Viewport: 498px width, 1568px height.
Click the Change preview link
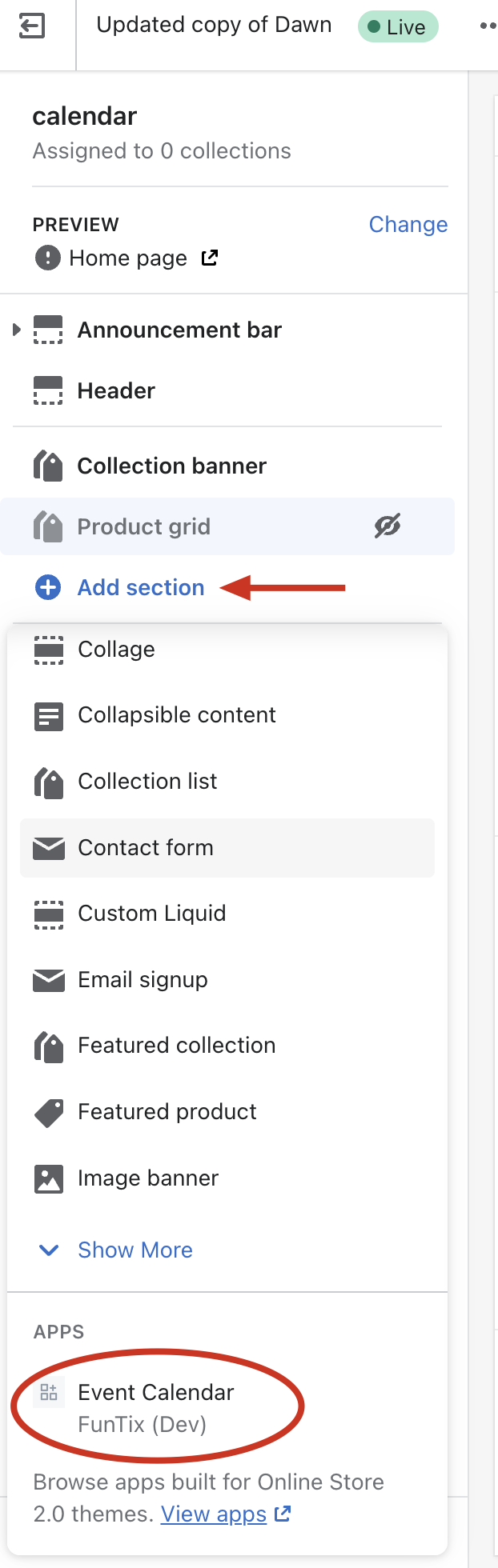coord(408,225)
